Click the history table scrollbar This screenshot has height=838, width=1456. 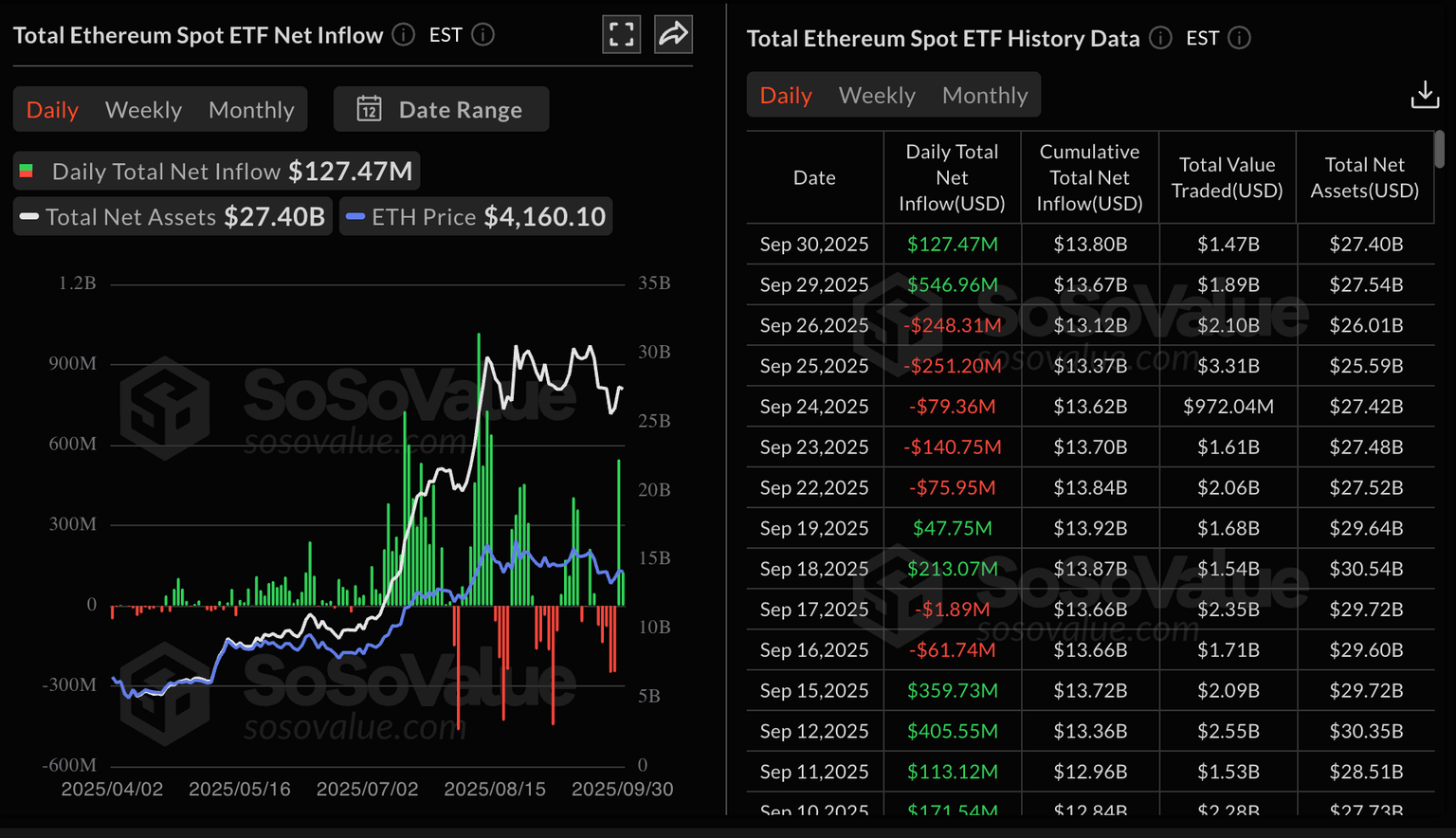point(1439,150)
